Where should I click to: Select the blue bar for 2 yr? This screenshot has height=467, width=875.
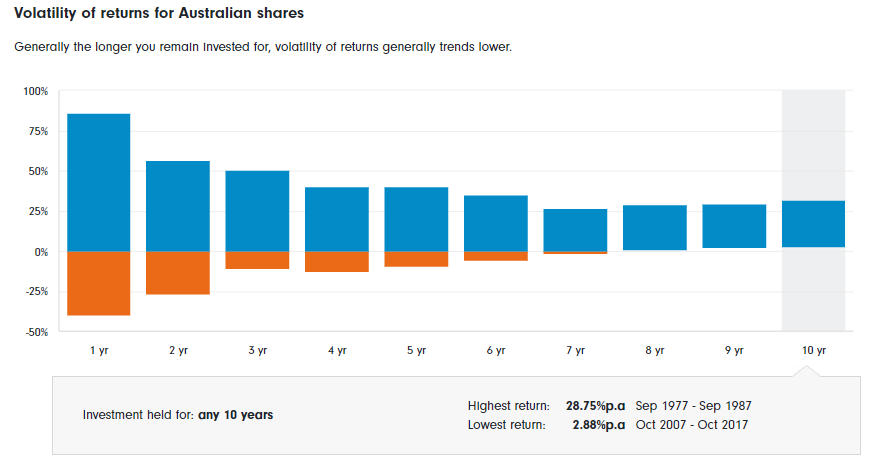coord(178,206)
